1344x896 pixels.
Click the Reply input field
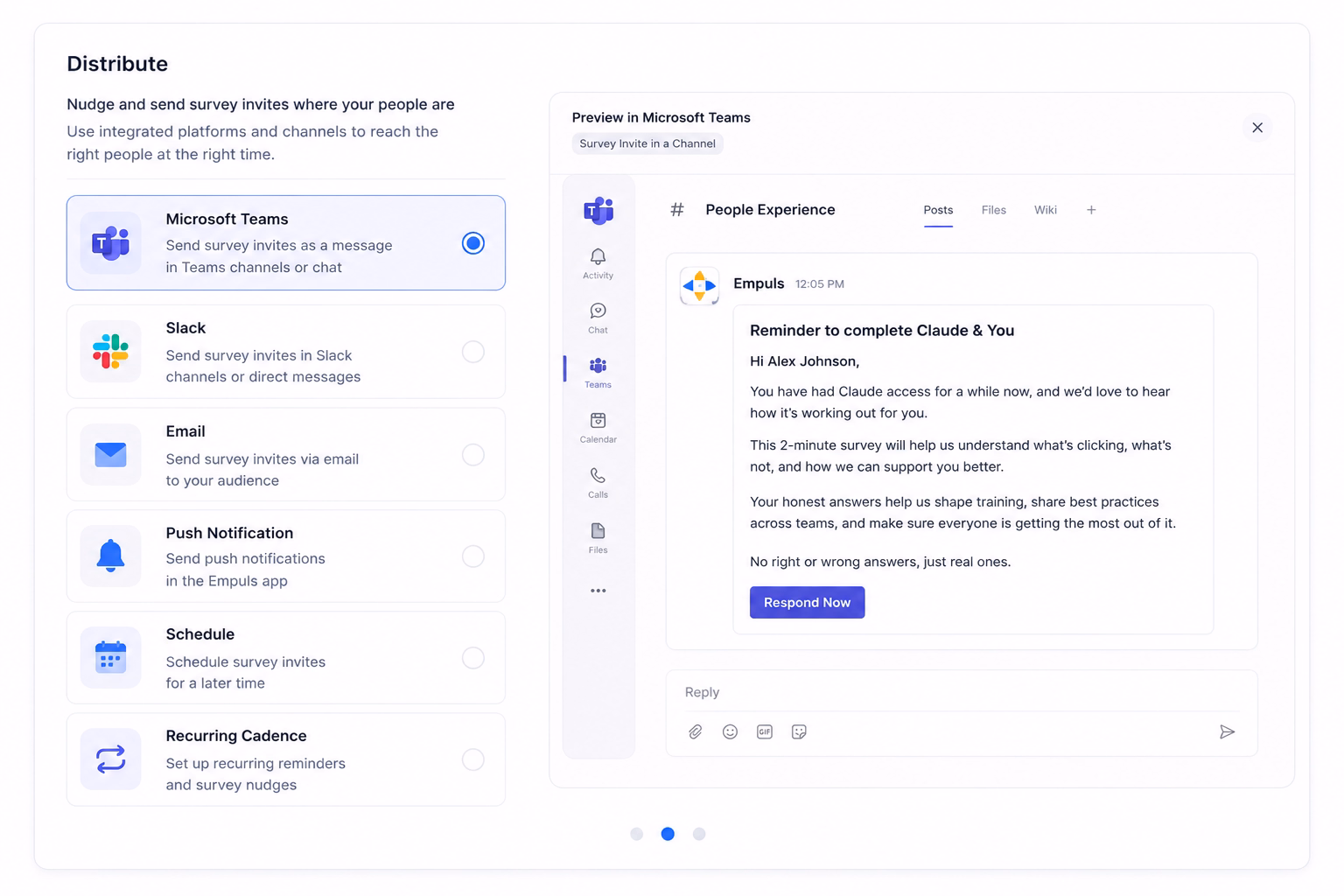(962, 692)
